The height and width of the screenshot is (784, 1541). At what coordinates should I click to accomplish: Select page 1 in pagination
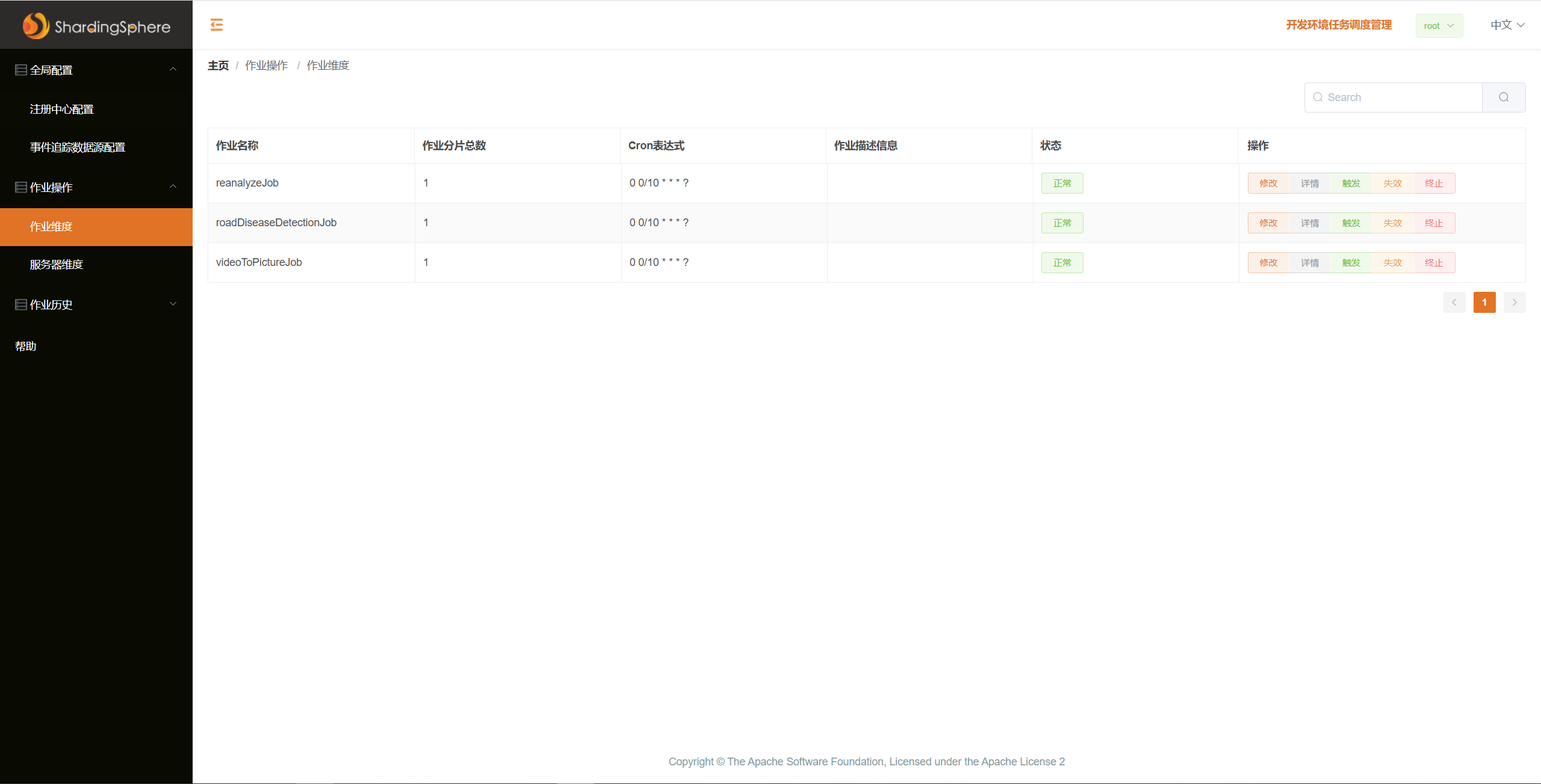click(1484, 302)
